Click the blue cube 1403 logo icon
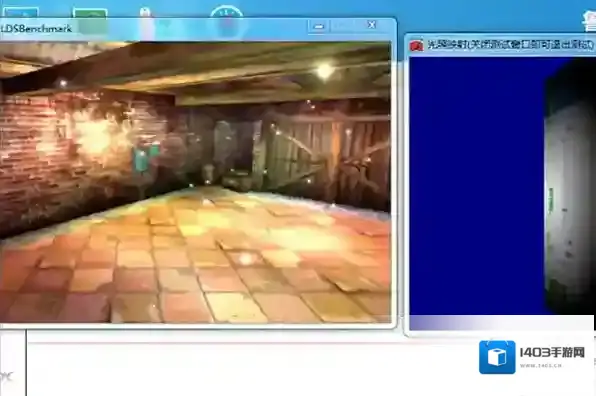596x396 pixels. [497, 357]
